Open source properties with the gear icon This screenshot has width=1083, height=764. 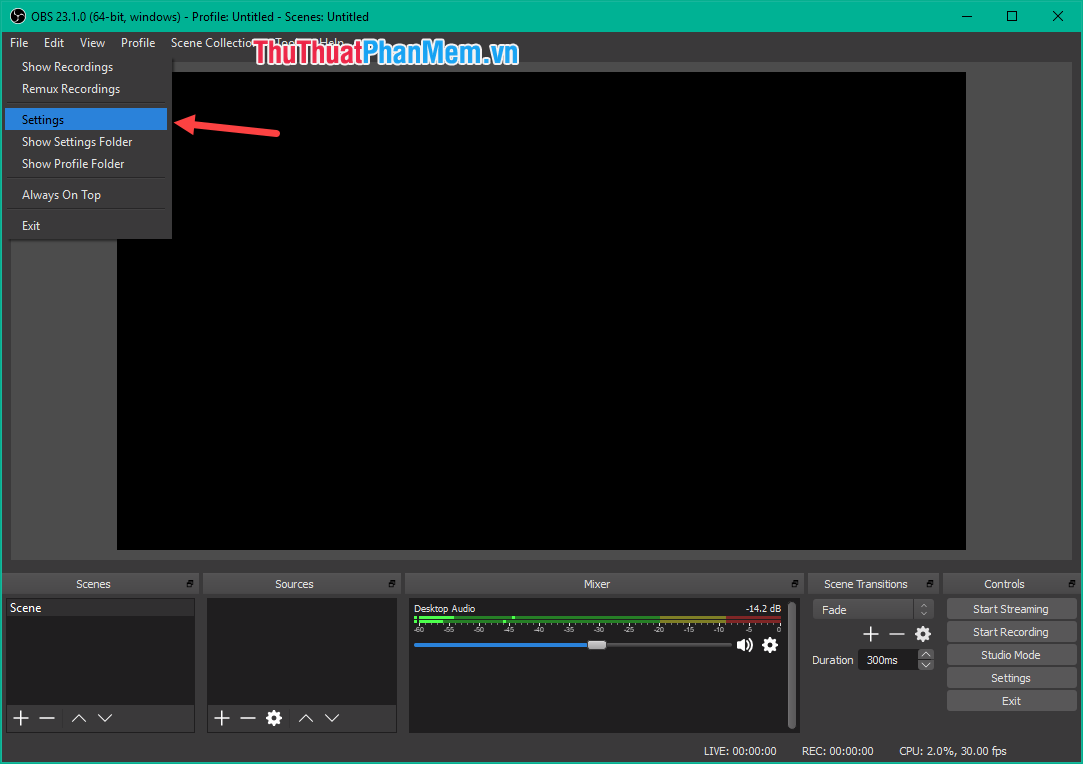pyautogui.click(x=273, y=717)
